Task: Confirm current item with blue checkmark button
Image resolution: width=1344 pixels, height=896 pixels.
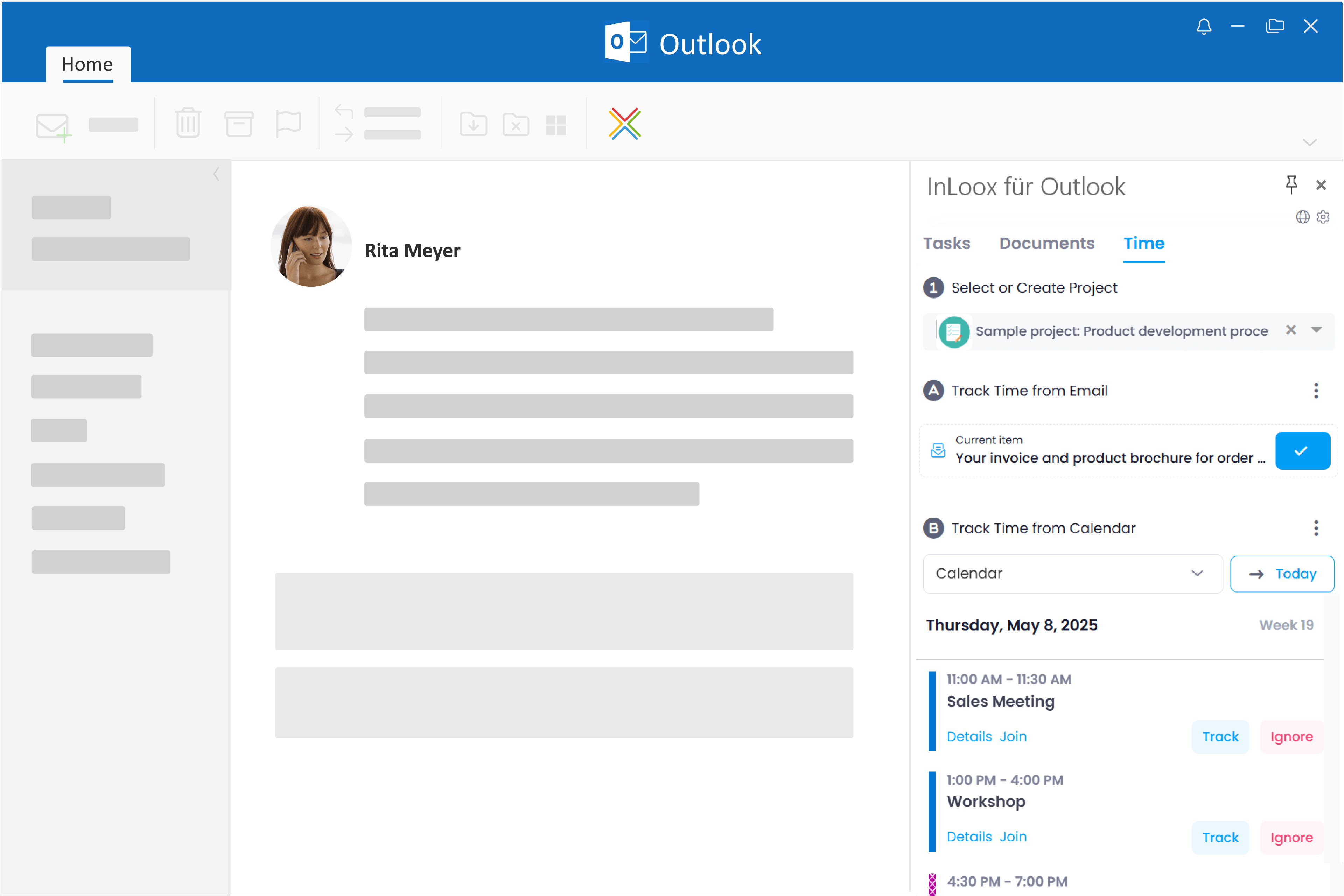Action: (x=1302, y=451)
